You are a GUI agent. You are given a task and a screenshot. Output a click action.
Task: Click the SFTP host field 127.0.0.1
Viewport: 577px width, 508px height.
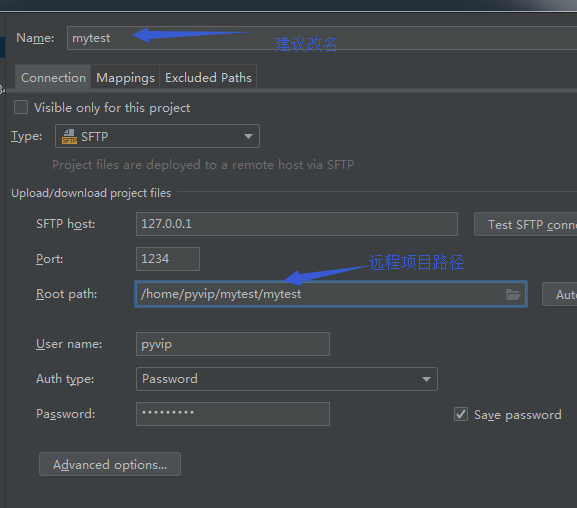pos(297,224)
